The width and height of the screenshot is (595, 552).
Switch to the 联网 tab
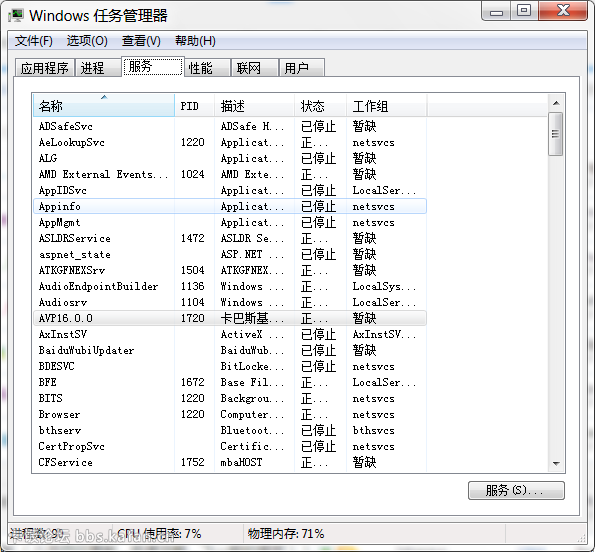(x=255, y=68)
